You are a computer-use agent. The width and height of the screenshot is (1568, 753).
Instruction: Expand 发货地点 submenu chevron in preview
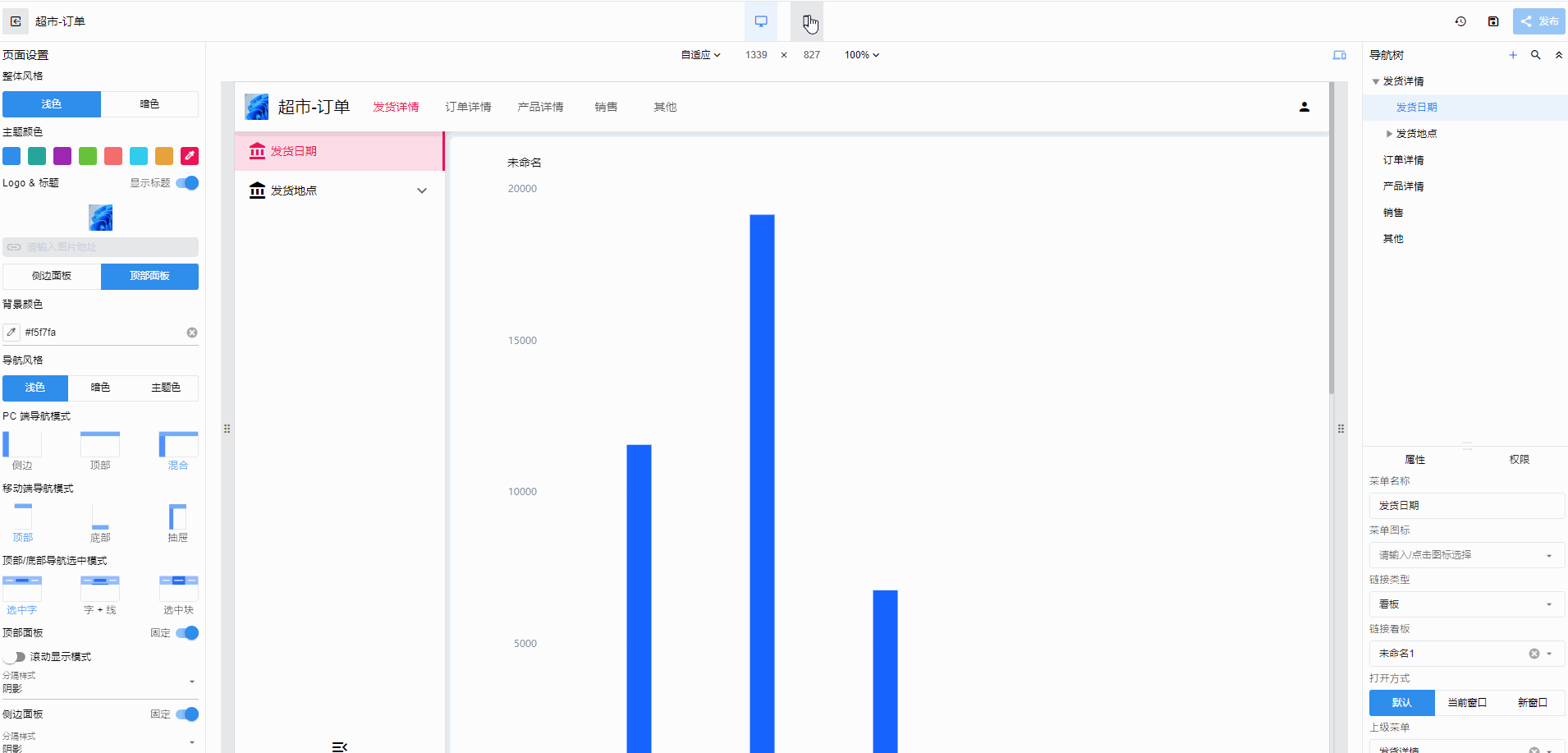tap(422, 191)
